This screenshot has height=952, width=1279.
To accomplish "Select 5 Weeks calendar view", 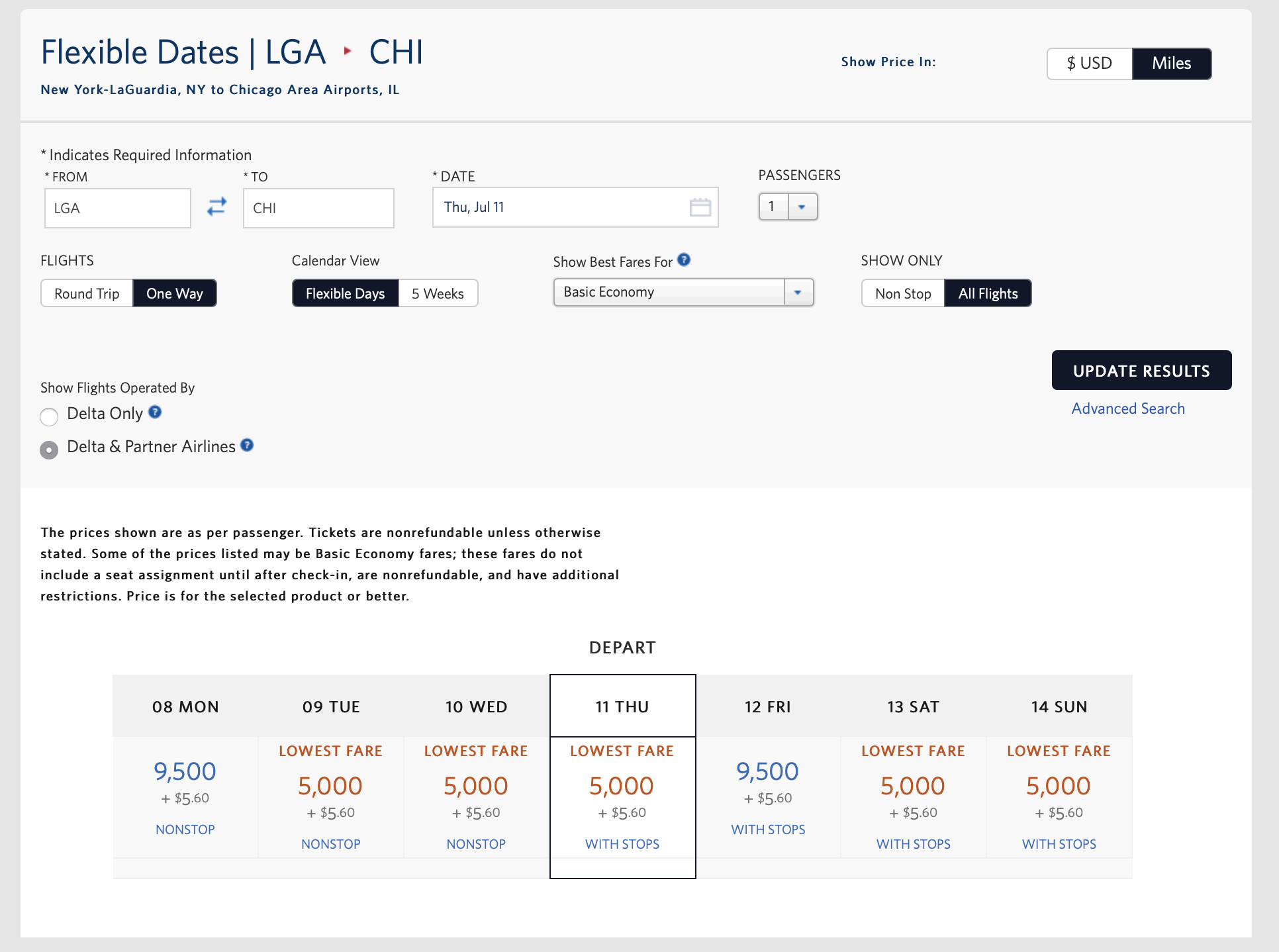I will [438, 293].
